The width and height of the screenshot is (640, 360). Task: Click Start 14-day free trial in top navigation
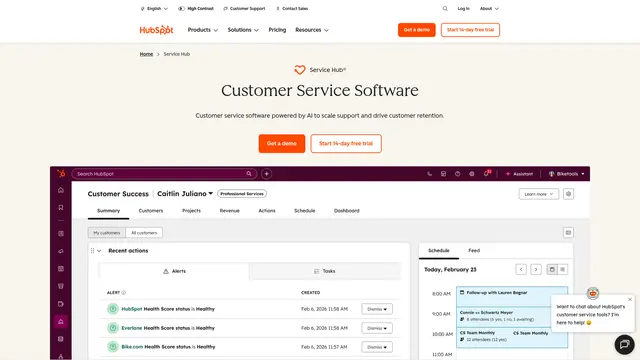470,30
